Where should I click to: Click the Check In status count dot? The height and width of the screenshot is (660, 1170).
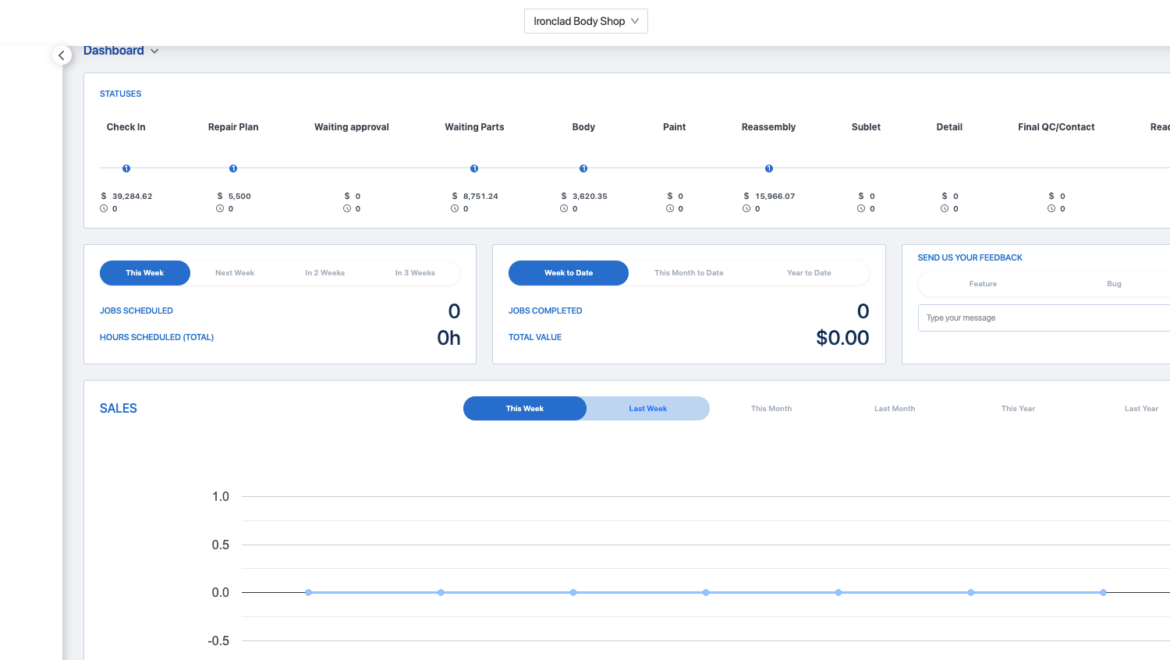tap(126, 169)
